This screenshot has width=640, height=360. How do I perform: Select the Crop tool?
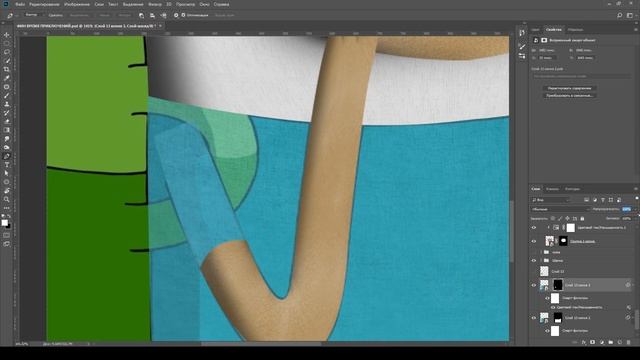point(7,69)
